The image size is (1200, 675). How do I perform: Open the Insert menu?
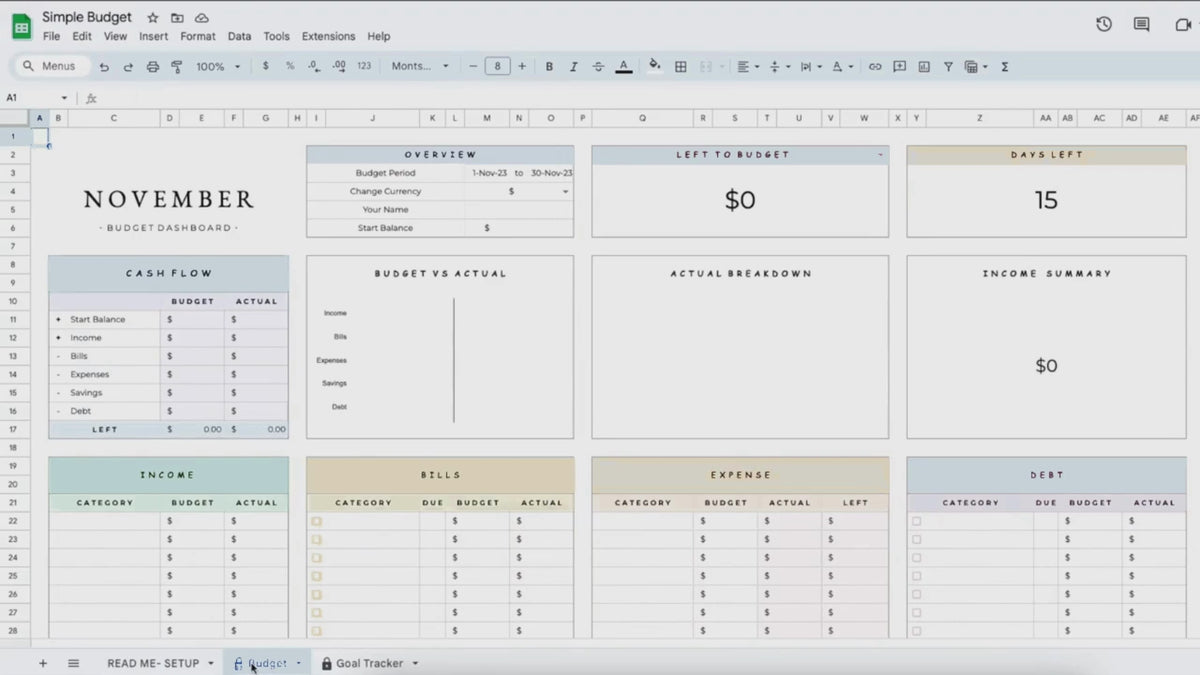[153, 36]
